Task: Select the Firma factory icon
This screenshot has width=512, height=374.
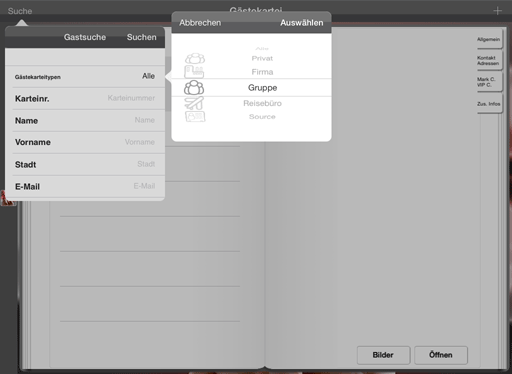Action: (x=194, y=72)
